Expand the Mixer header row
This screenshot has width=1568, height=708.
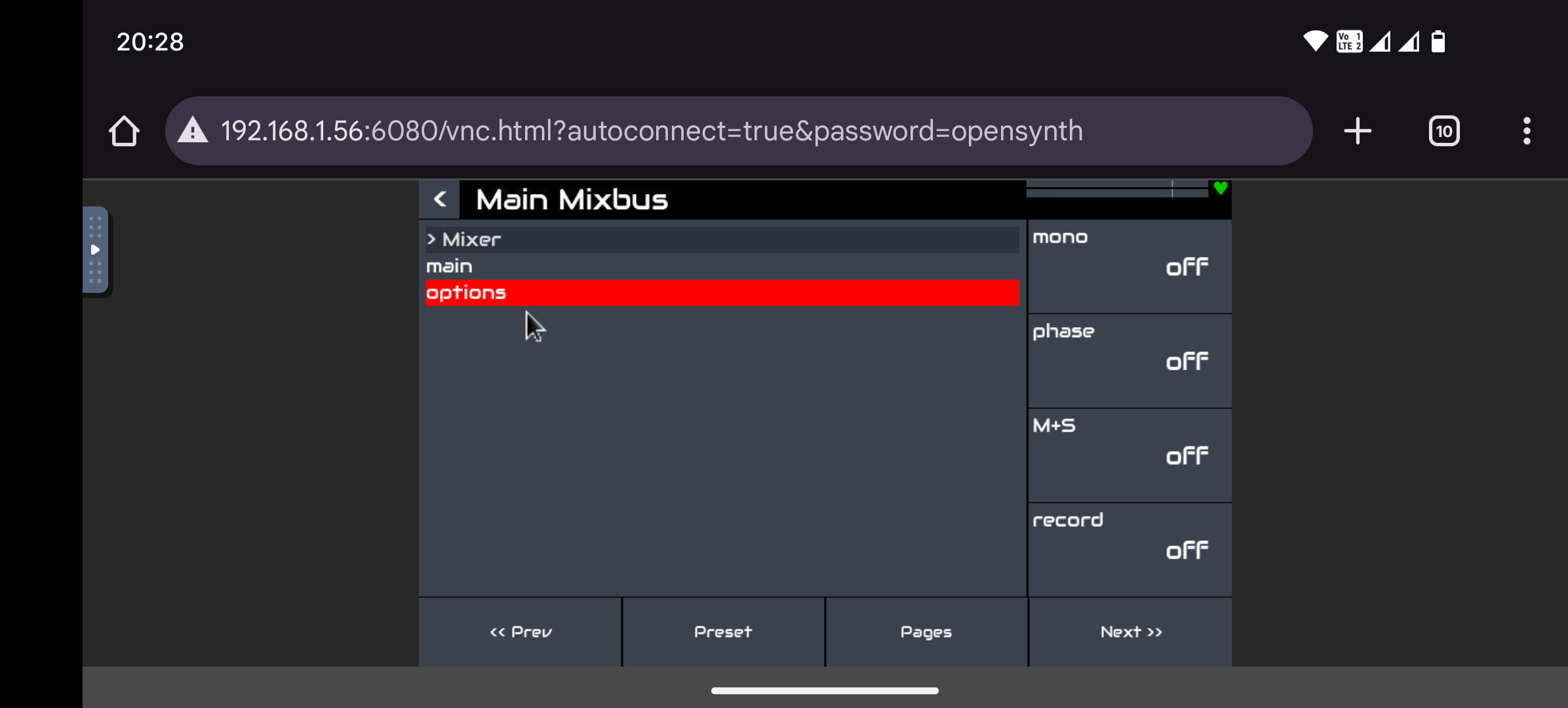[722, 239]
